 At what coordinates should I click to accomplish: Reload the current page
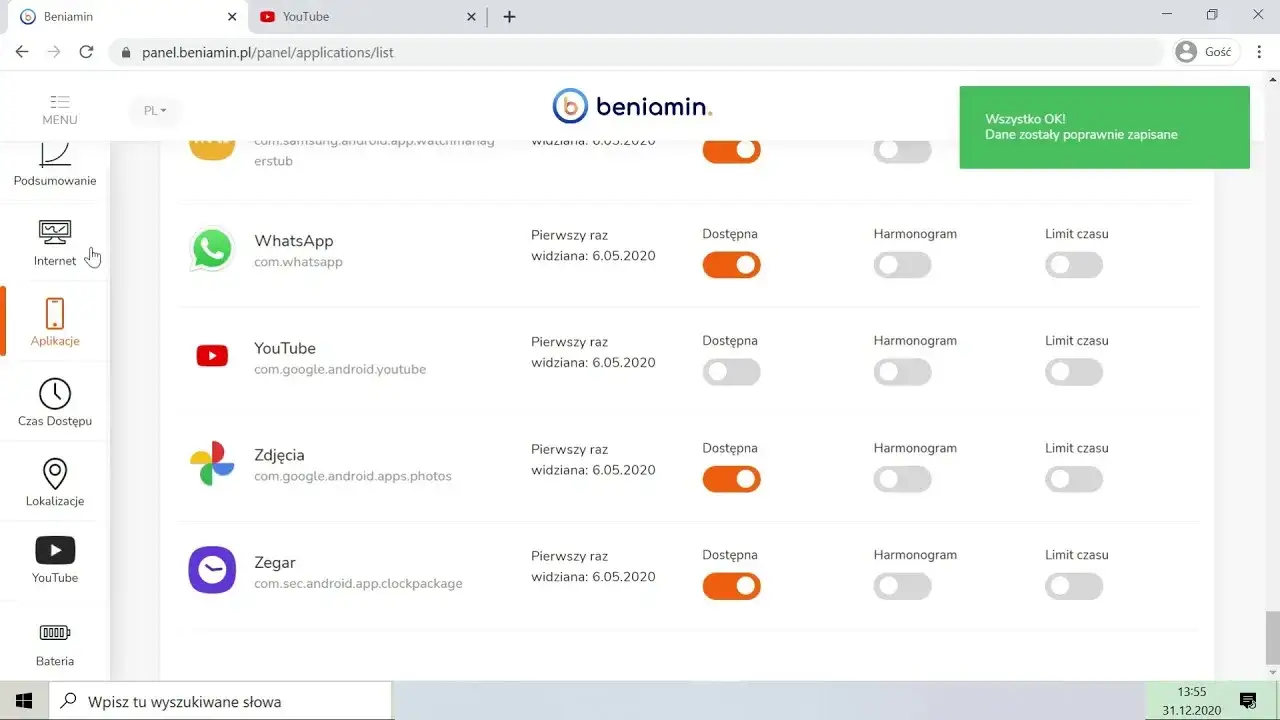(x=86, y=52)
